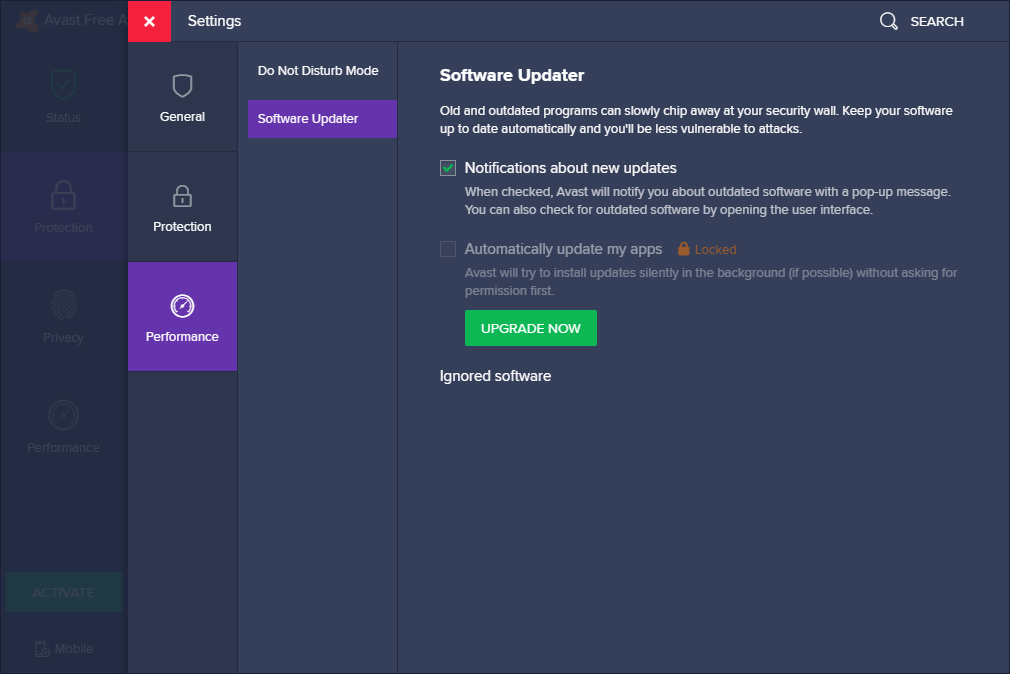Viewport: 1010px width, 674px height.
Task: Expand the Ignored software section
Action: pyautogui.click(x=495, y=376)
